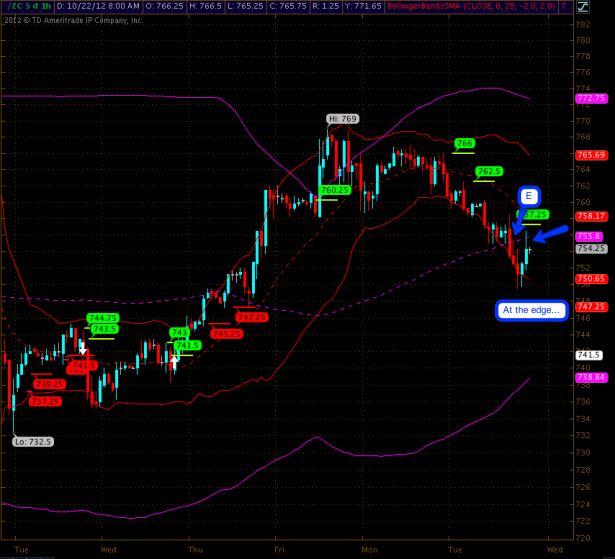Click the magenta 738.84 lower band axis label
Image resolution: width=615 pixels, height=559 pixels.
click(591, 376)
